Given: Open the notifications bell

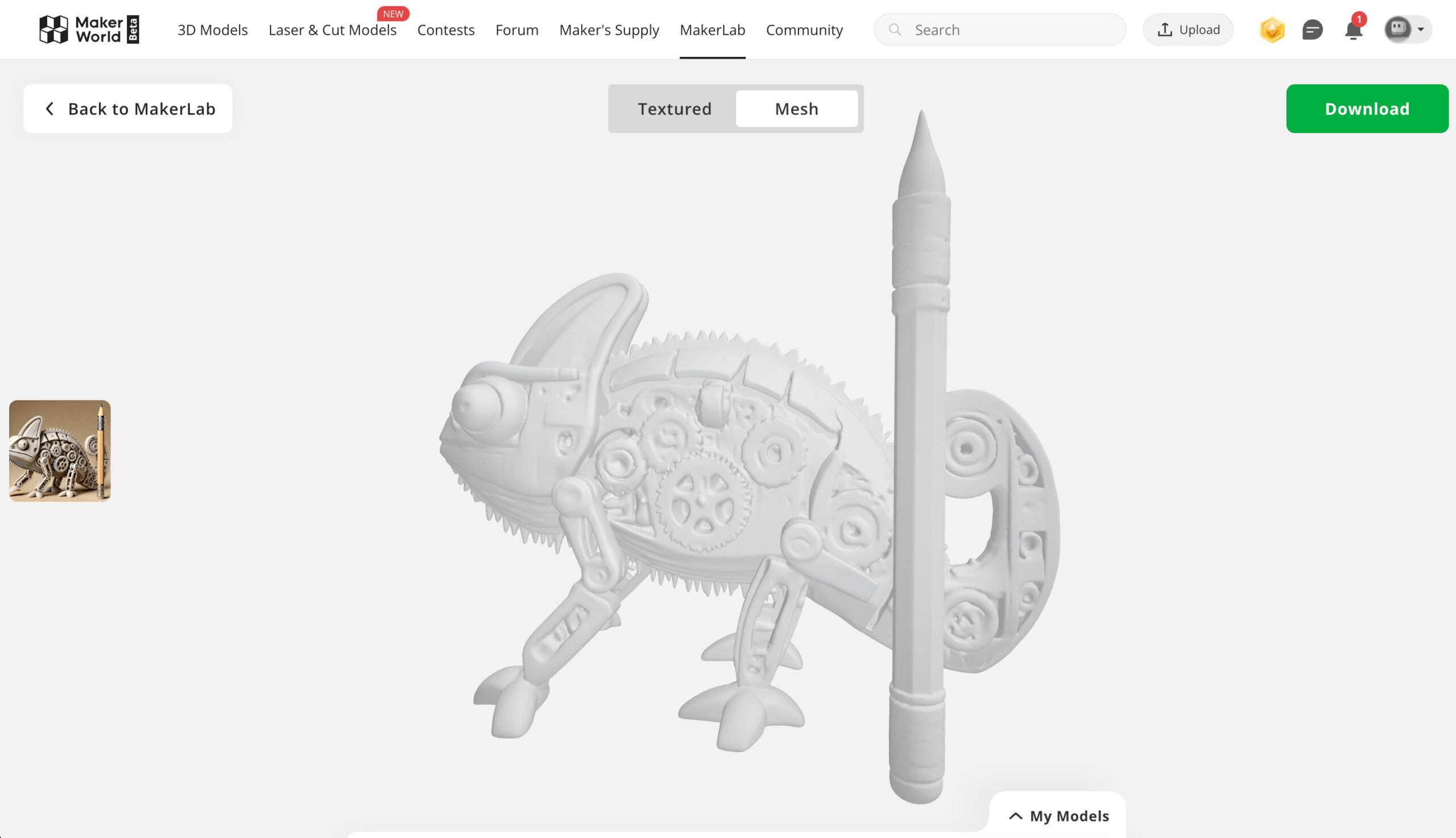Looking at the screenshot, I should [x=1353, y=30].
